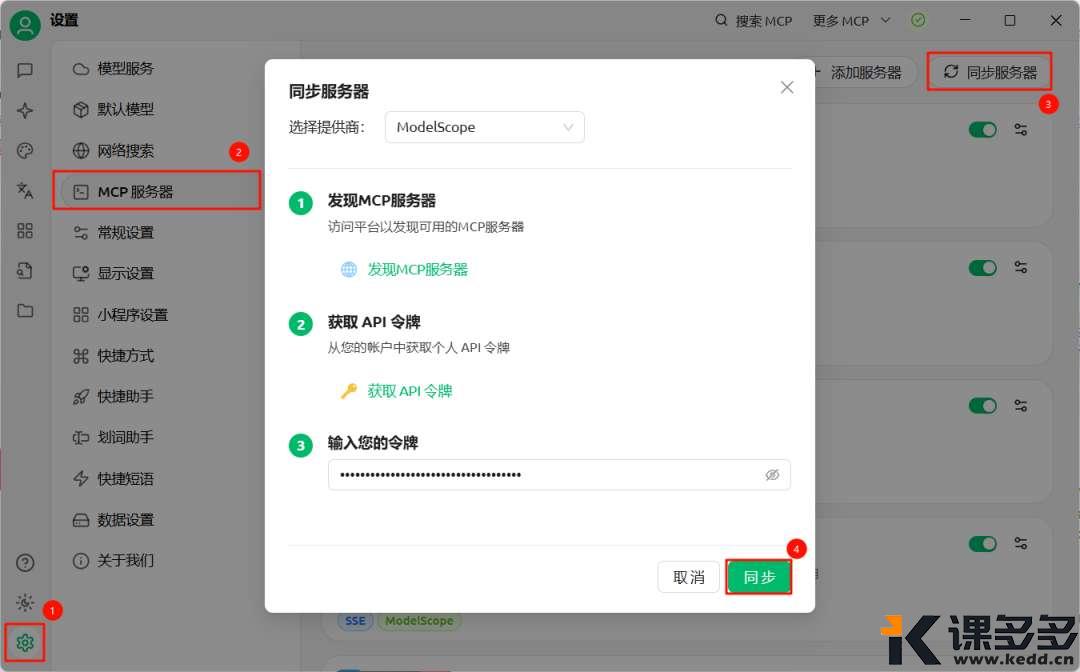Open the knowledge base sidebar icon
Screen dimensions: 1080x672
[25, 271]
